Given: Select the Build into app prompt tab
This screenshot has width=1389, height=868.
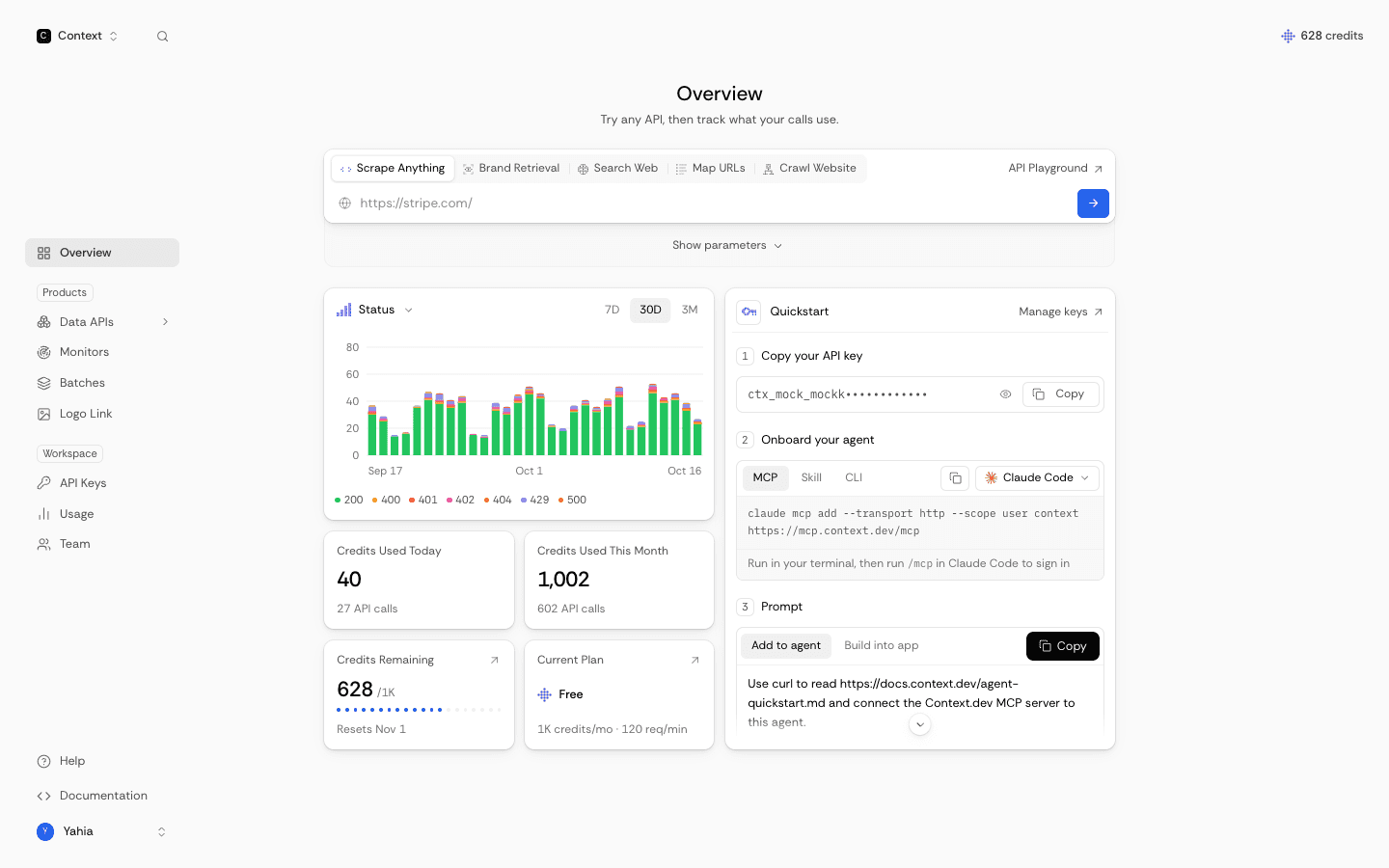Looking at the screenshot, I should point(881,646).
